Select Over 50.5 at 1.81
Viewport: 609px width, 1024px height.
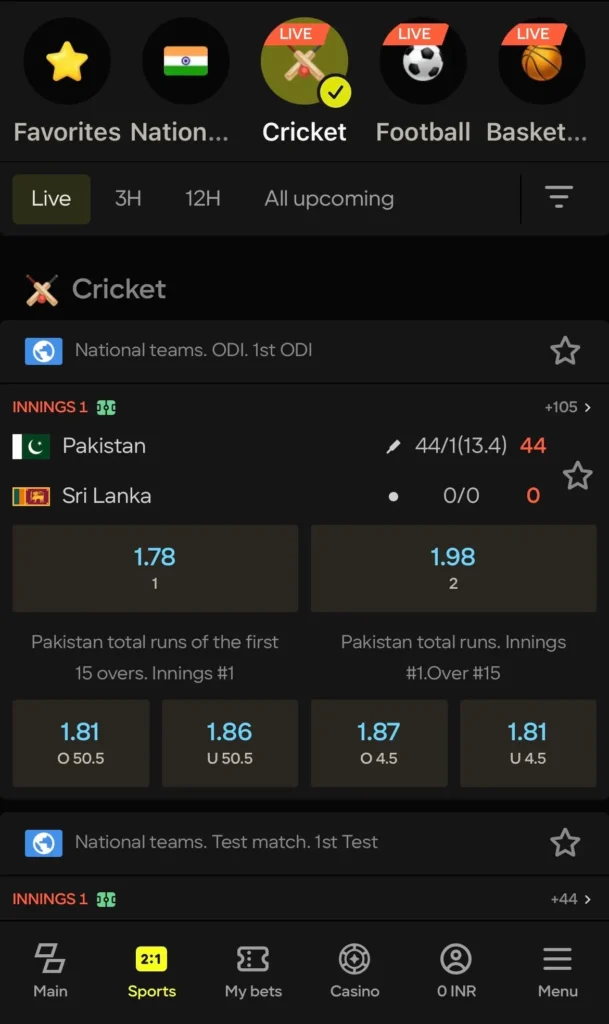[81, 742]
